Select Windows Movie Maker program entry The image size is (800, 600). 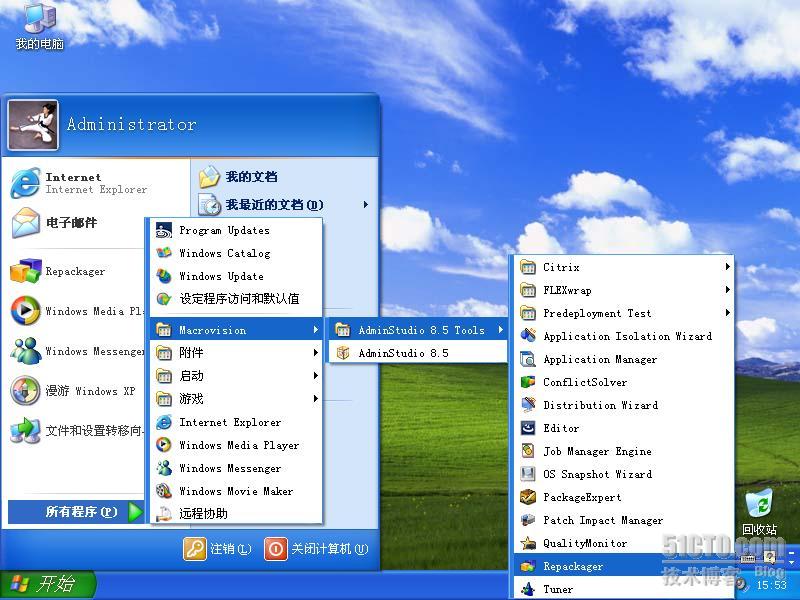tap(236, 491)
